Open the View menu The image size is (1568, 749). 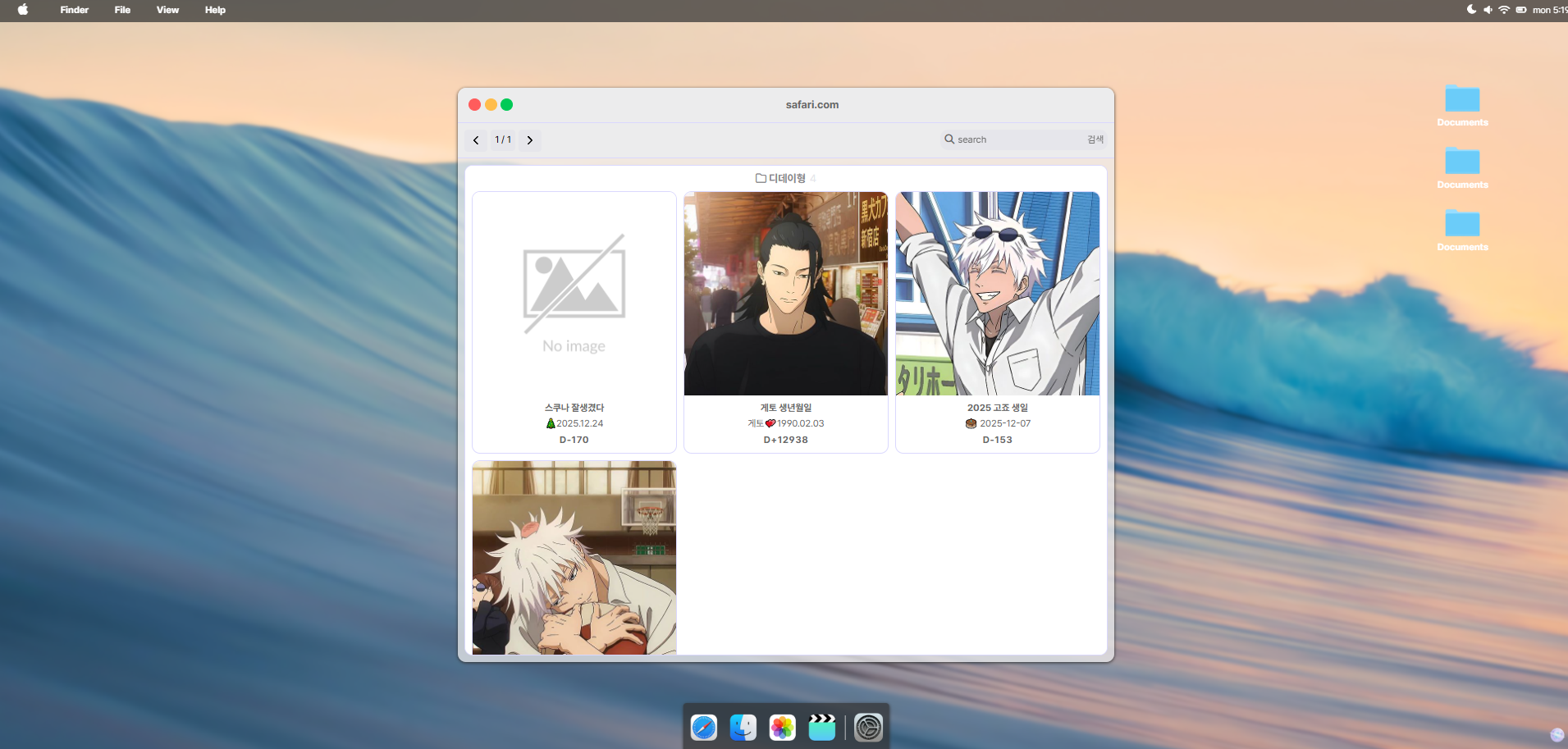(x=168, y=10)
